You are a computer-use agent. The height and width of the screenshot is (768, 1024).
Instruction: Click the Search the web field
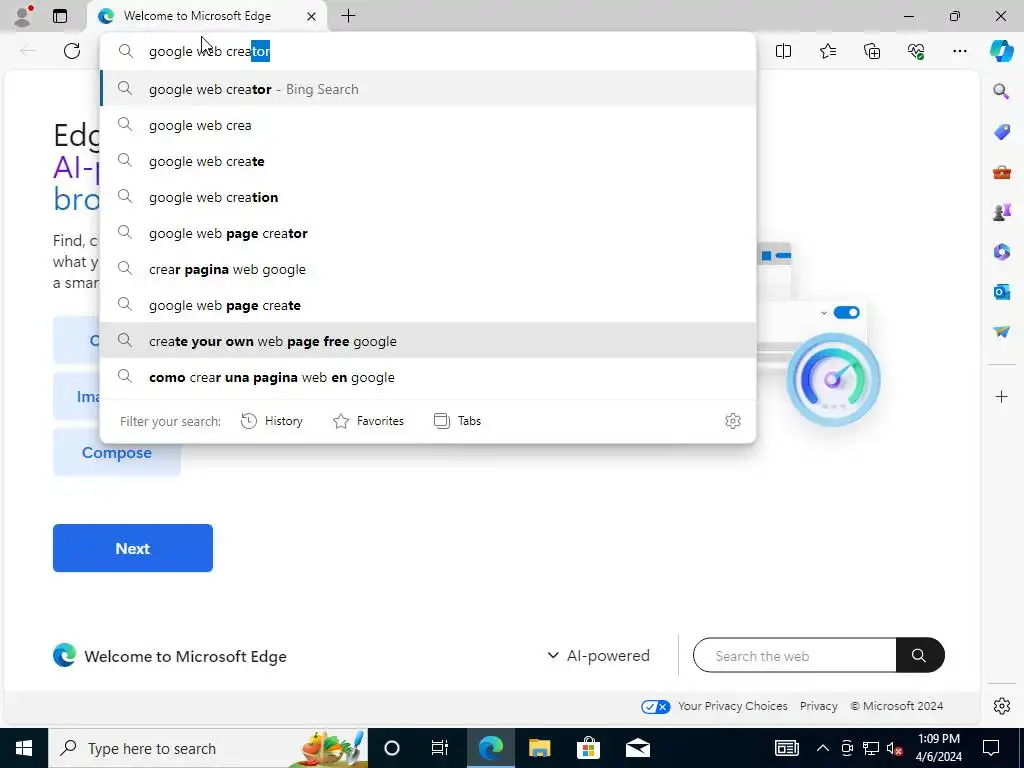tap(794, 656)
